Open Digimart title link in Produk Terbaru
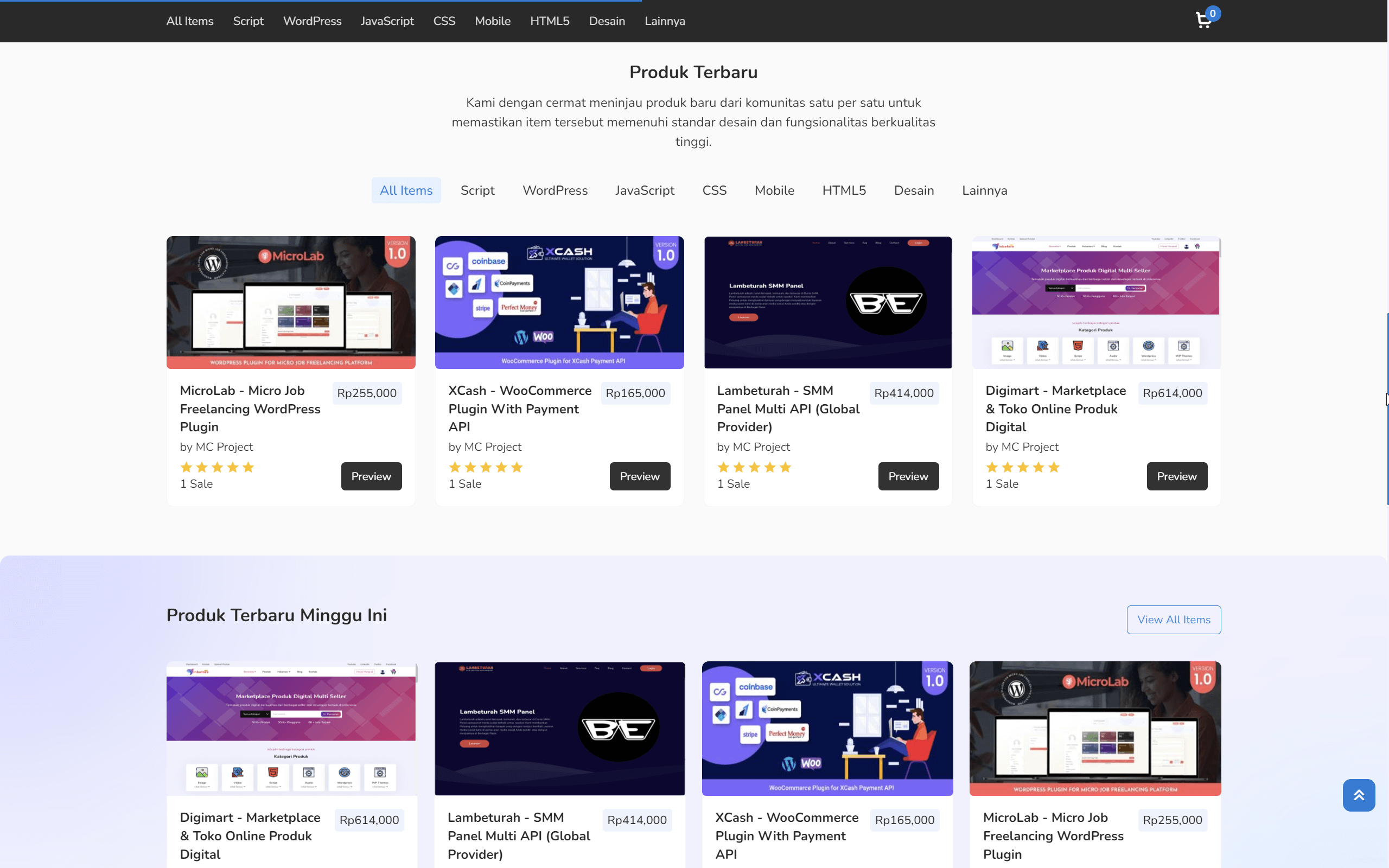 (x=1056, y=409)
